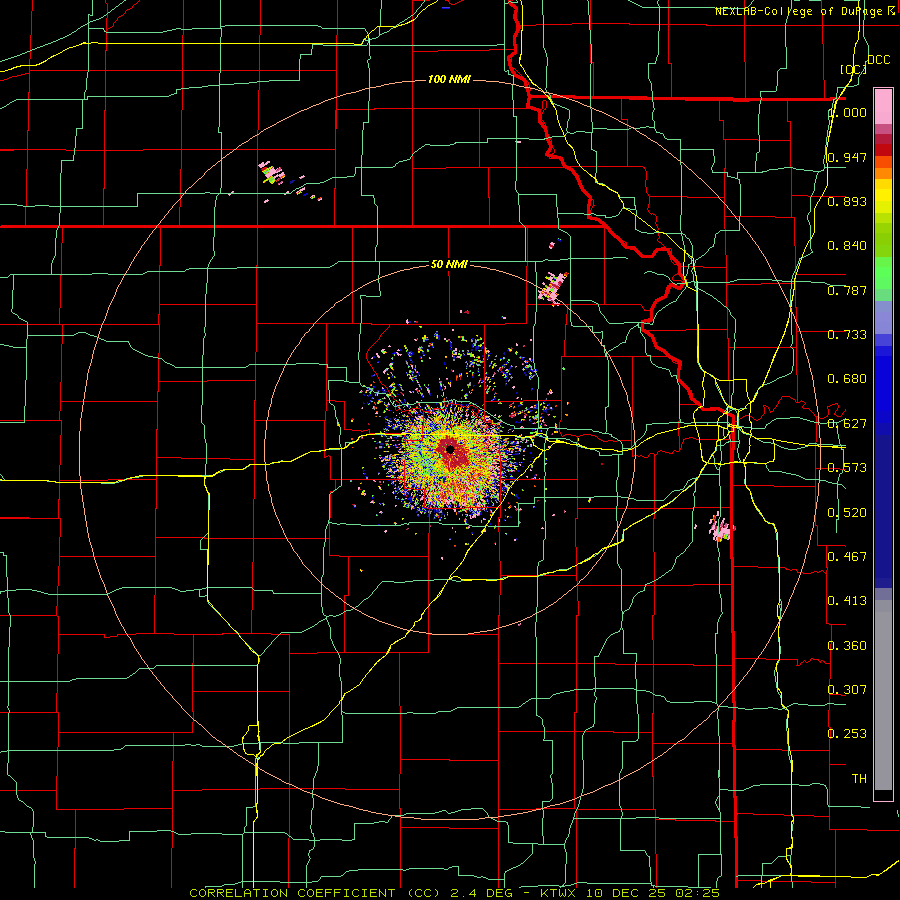Click the 0.413 scale value
The height and width of the screenshot is (900, 900).
click(x=847, y=601)
